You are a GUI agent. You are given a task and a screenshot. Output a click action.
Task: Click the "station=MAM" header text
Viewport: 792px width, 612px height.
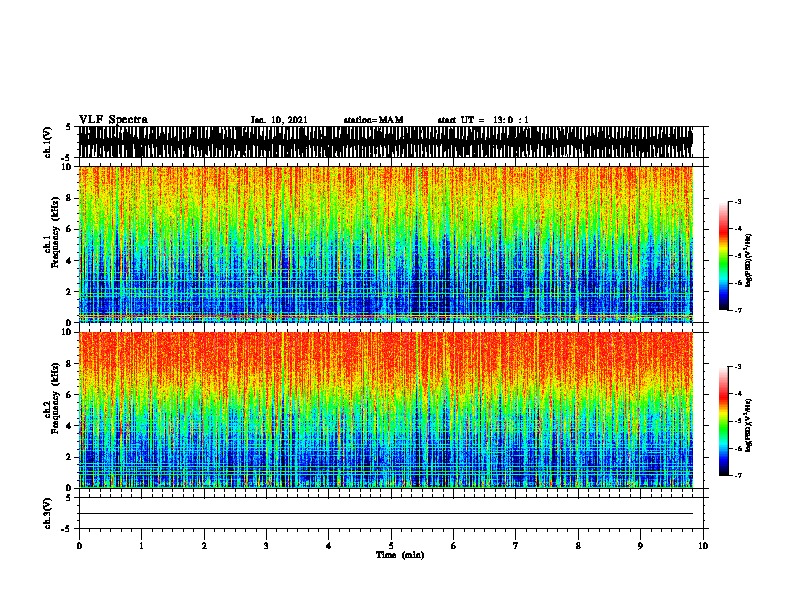[x=373, y=120]
